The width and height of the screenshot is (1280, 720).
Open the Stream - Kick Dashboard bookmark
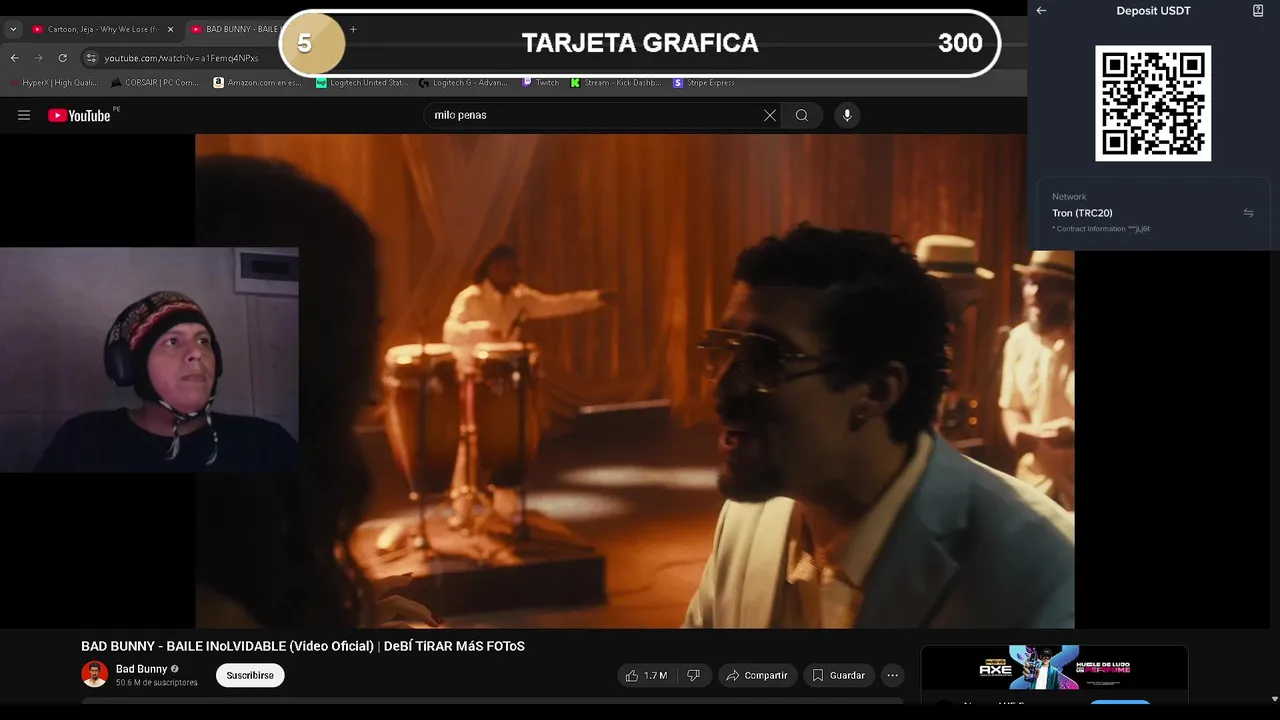pyautogui.click(x=616, y=83)
